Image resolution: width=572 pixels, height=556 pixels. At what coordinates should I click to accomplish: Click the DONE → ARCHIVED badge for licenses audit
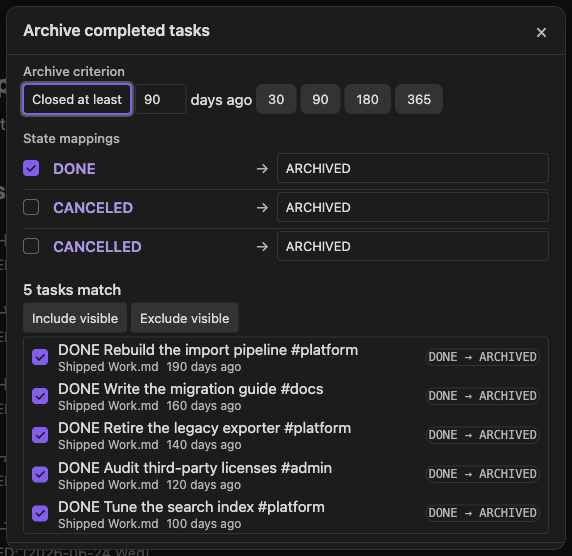pos(482,474)
